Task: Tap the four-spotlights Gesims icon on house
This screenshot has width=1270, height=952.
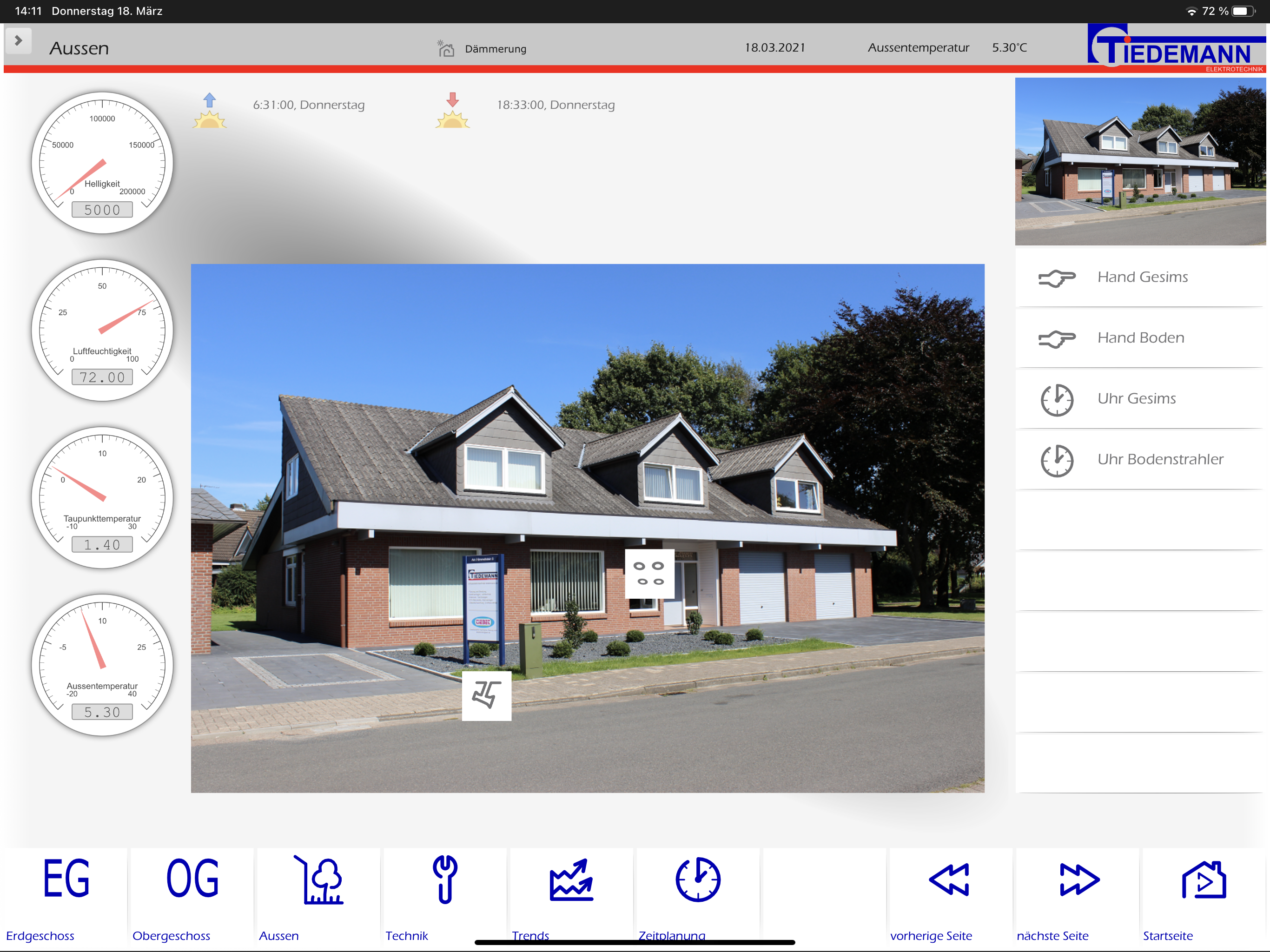Action: pos(649,574)
